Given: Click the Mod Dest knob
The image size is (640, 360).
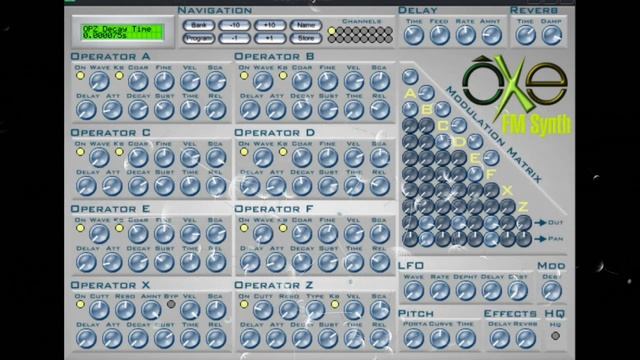Looking at the screenshot, I should point(551,291).
